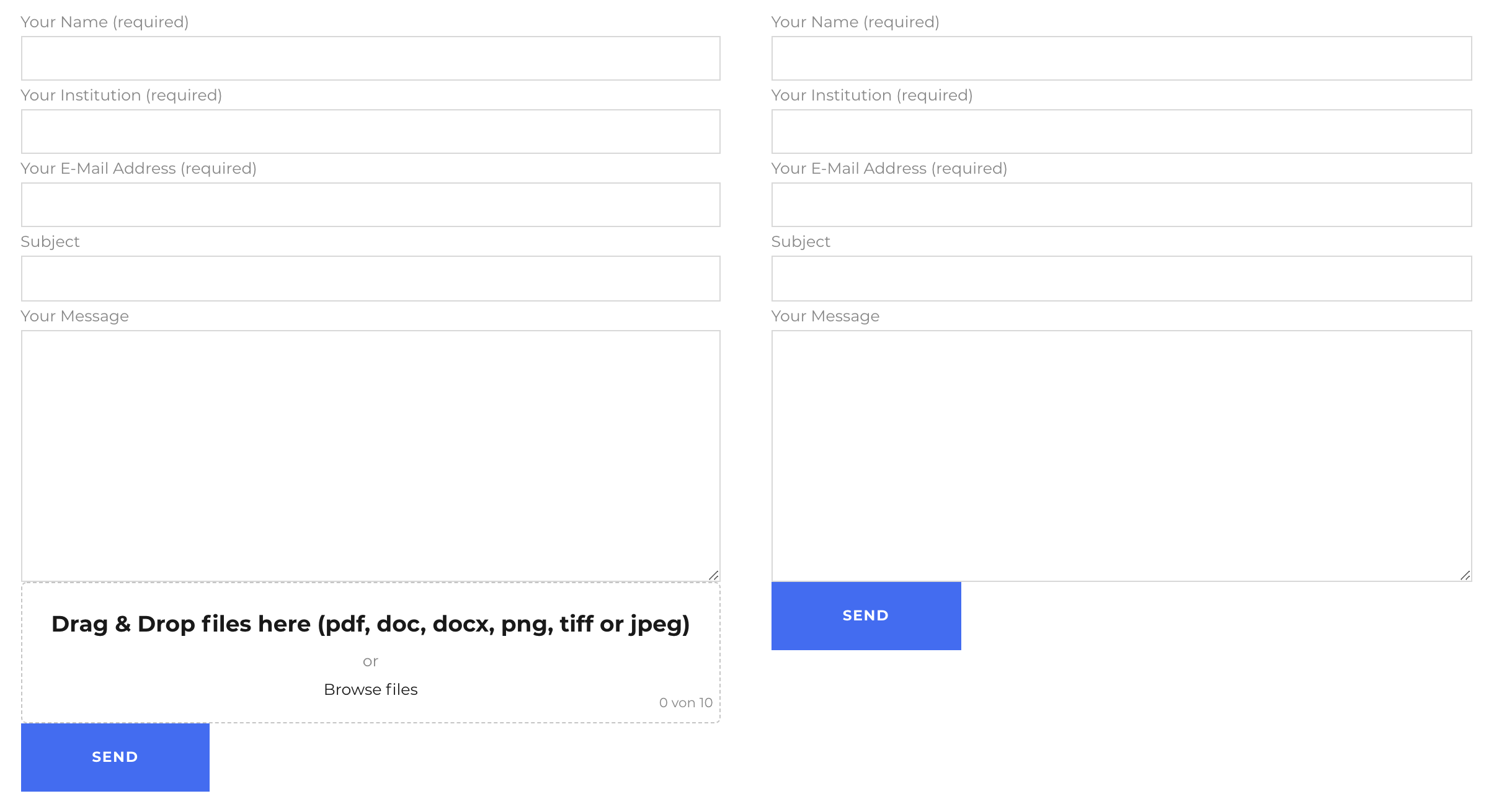1512x809 pixels.
Task: Click the right form's Your Name field
Action: (1121, 58)
